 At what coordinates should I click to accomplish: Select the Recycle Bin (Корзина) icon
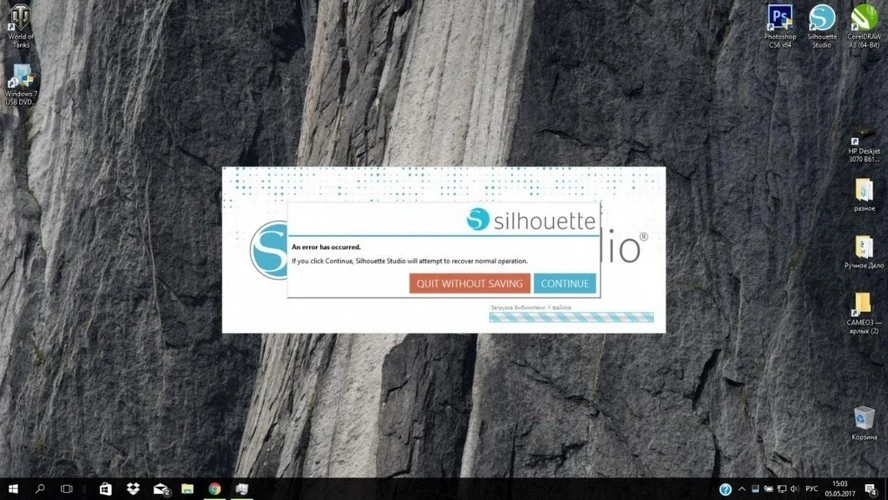point(864,417)
